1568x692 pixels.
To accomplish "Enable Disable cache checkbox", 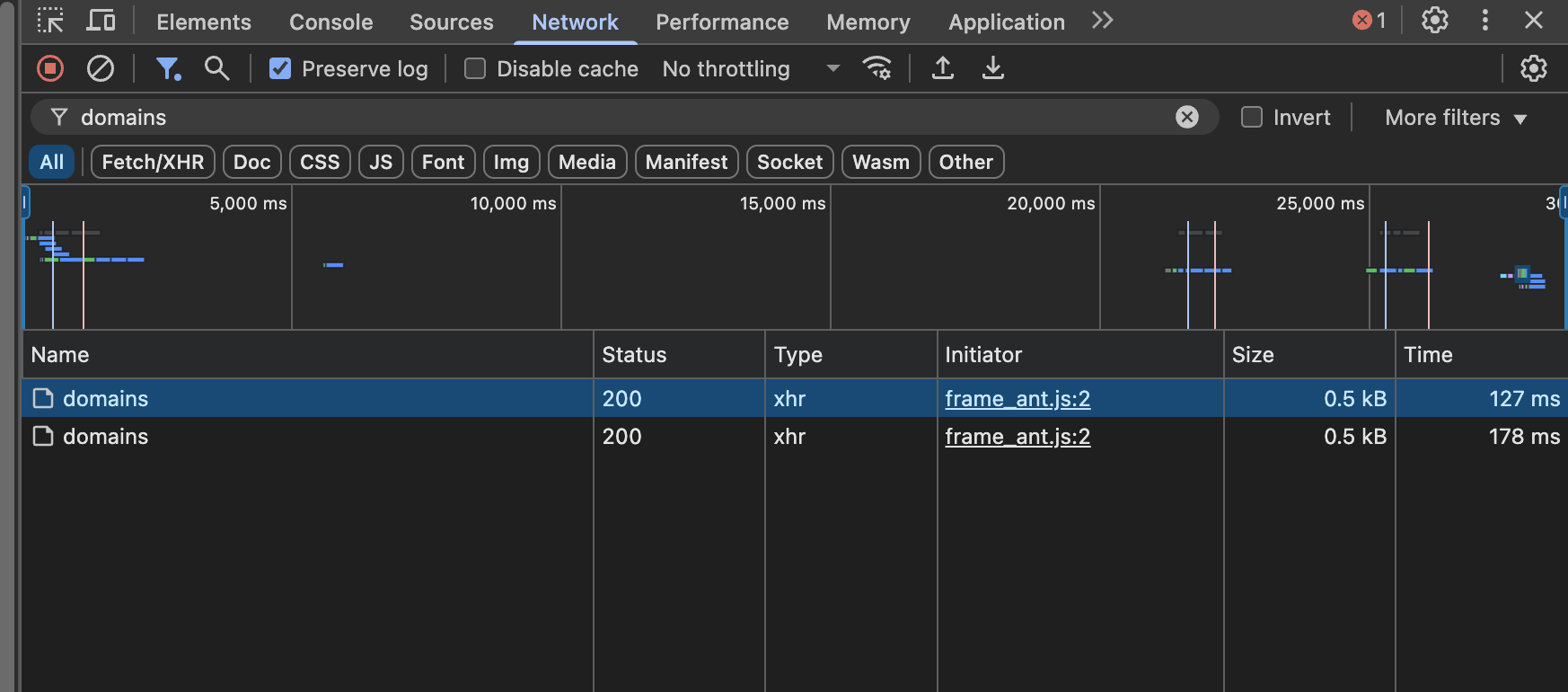I will pyautogui.click(x=475, y=69).
